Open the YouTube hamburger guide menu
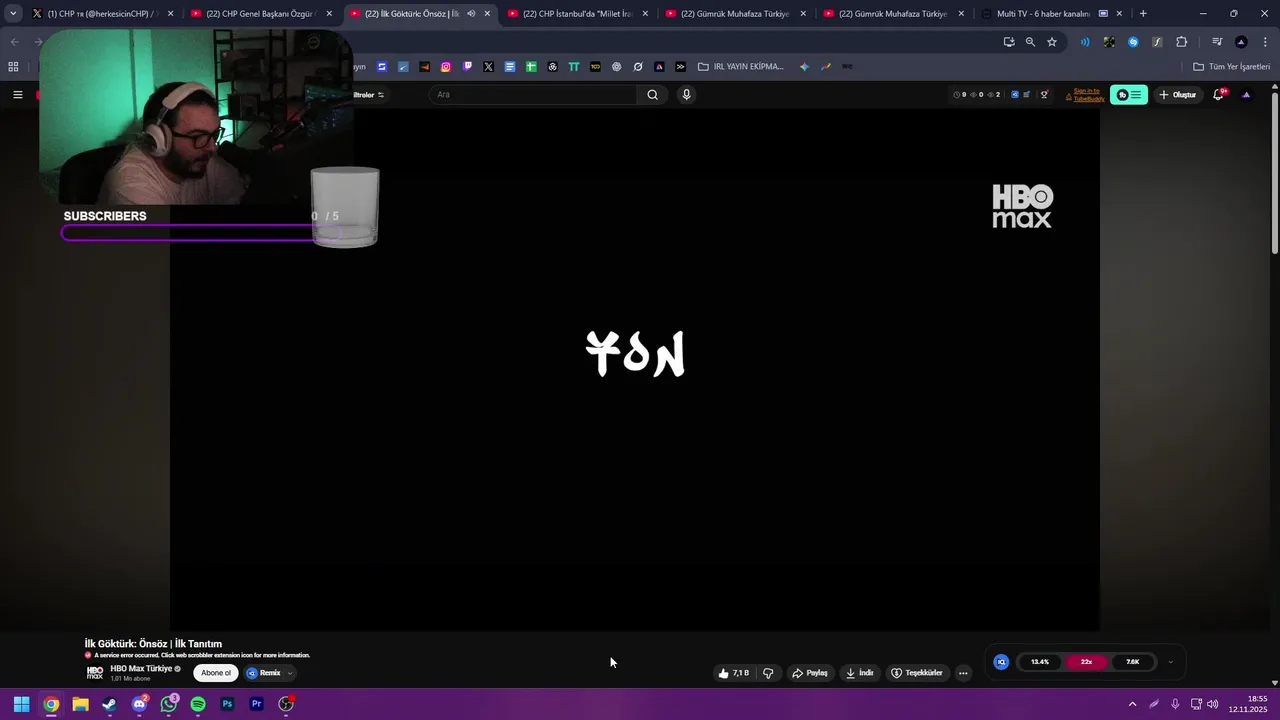The height and width of the screenshot is (720, 1280). click(17, 94)
